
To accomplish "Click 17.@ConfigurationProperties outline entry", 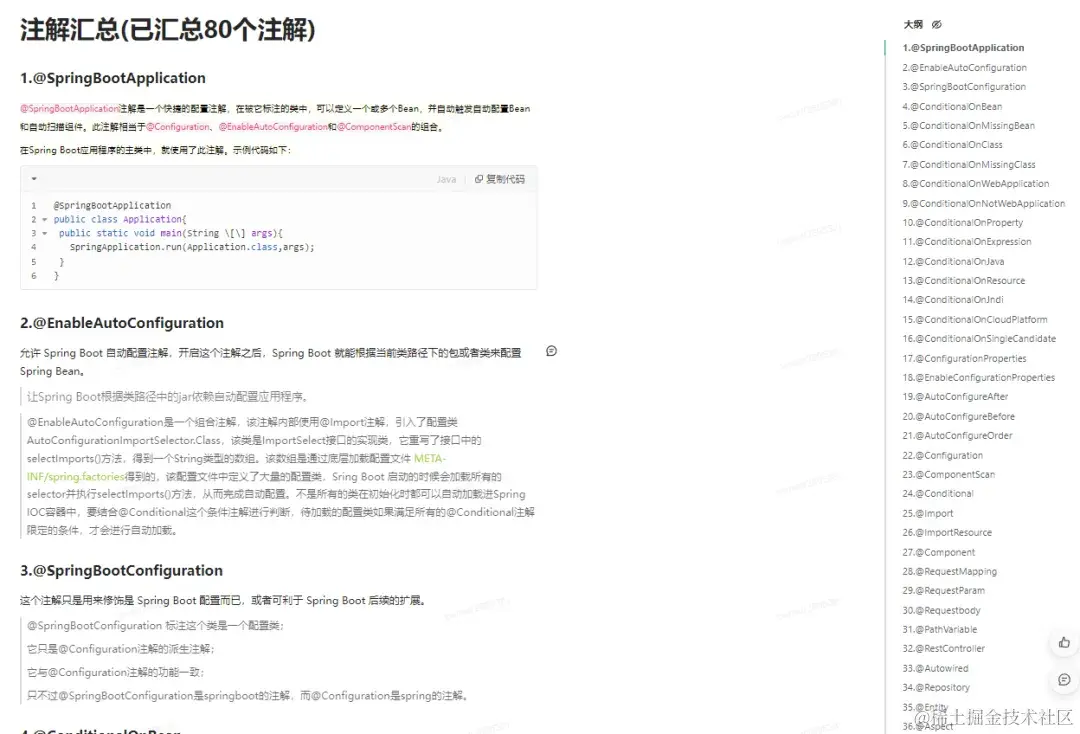I will pyautogui.click(x=964, y=359).
